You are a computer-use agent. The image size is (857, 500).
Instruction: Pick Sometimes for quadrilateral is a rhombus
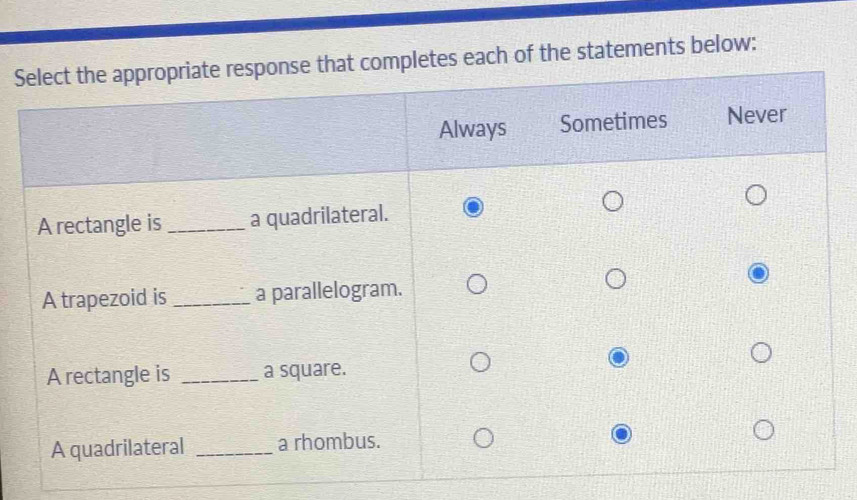[622, 435]
